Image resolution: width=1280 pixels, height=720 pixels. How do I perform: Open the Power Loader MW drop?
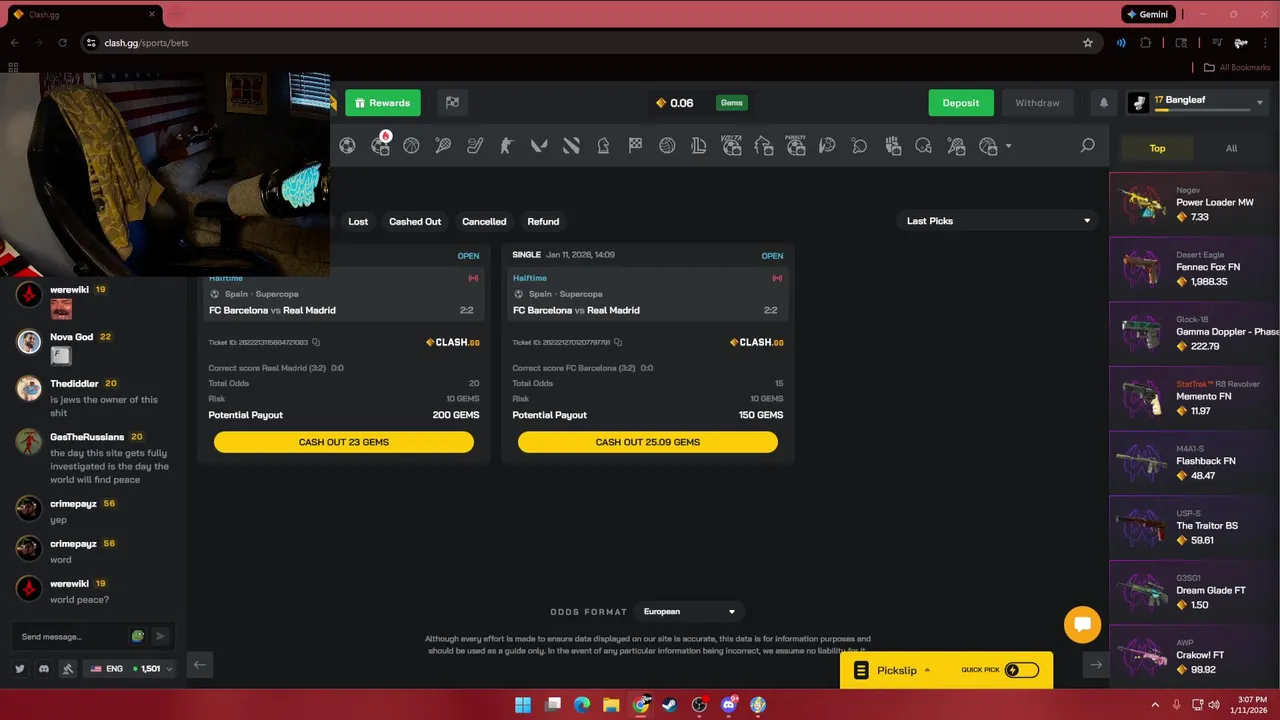click(x=1195, y=204)
